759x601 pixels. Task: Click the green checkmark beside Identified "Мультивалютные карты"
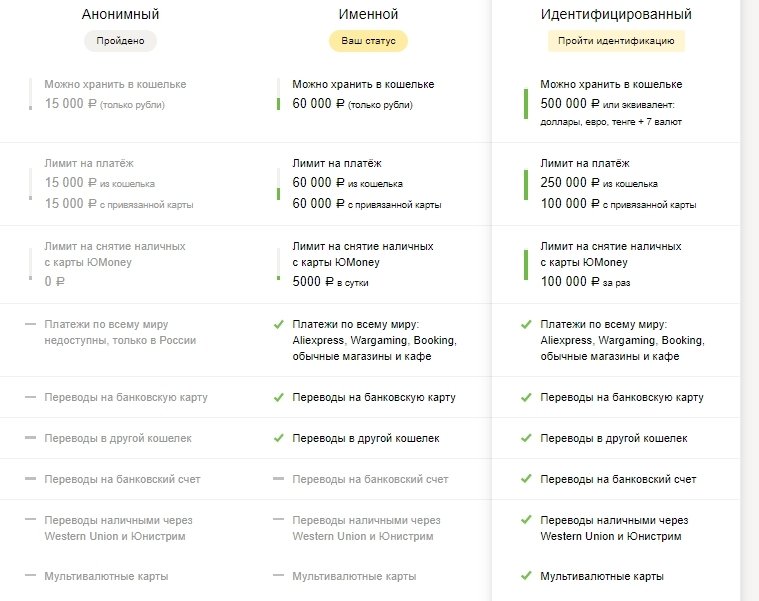526,576
